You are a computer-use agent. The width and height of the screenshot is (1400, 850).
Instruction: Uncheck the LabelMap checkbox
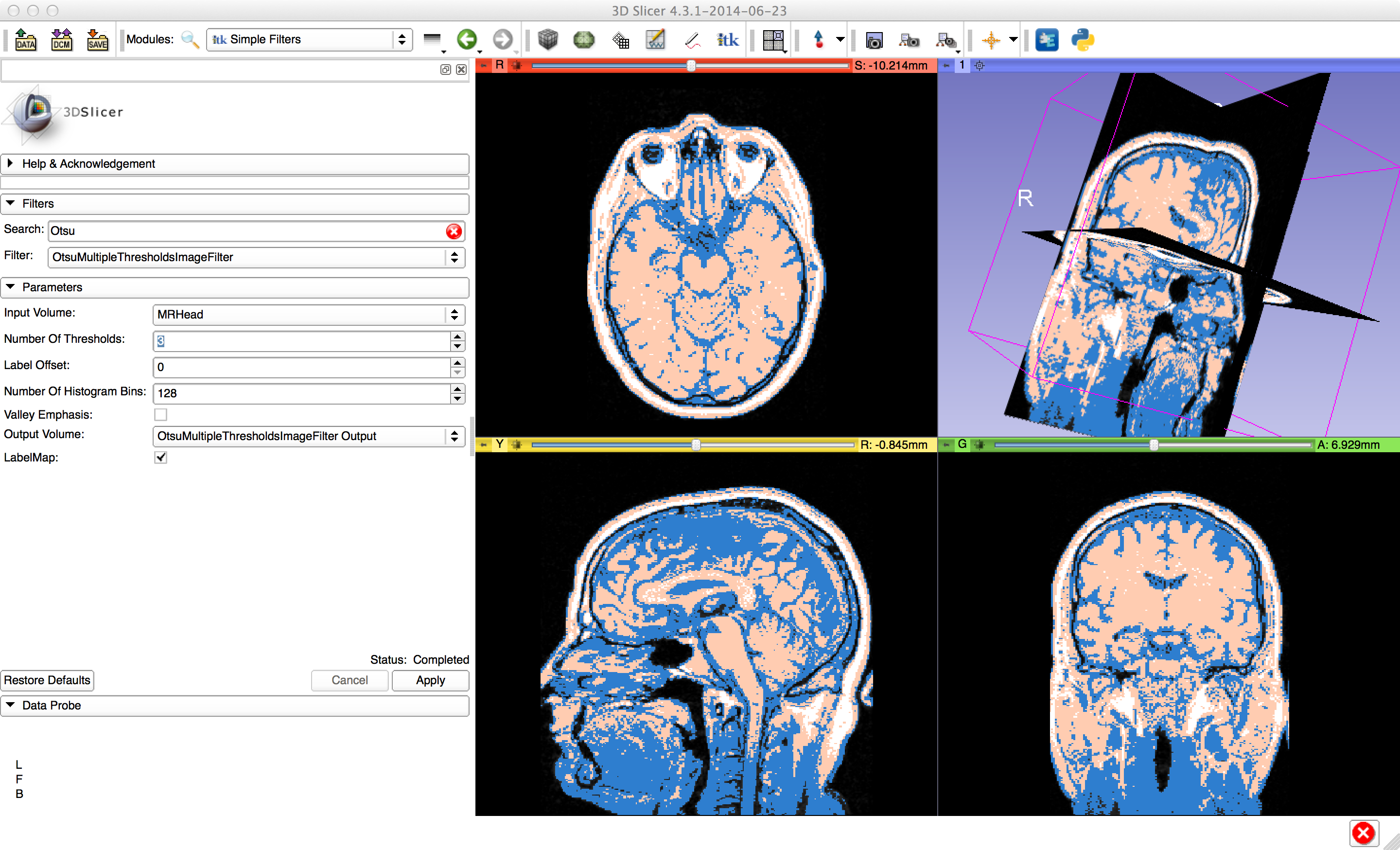(161, 458)
